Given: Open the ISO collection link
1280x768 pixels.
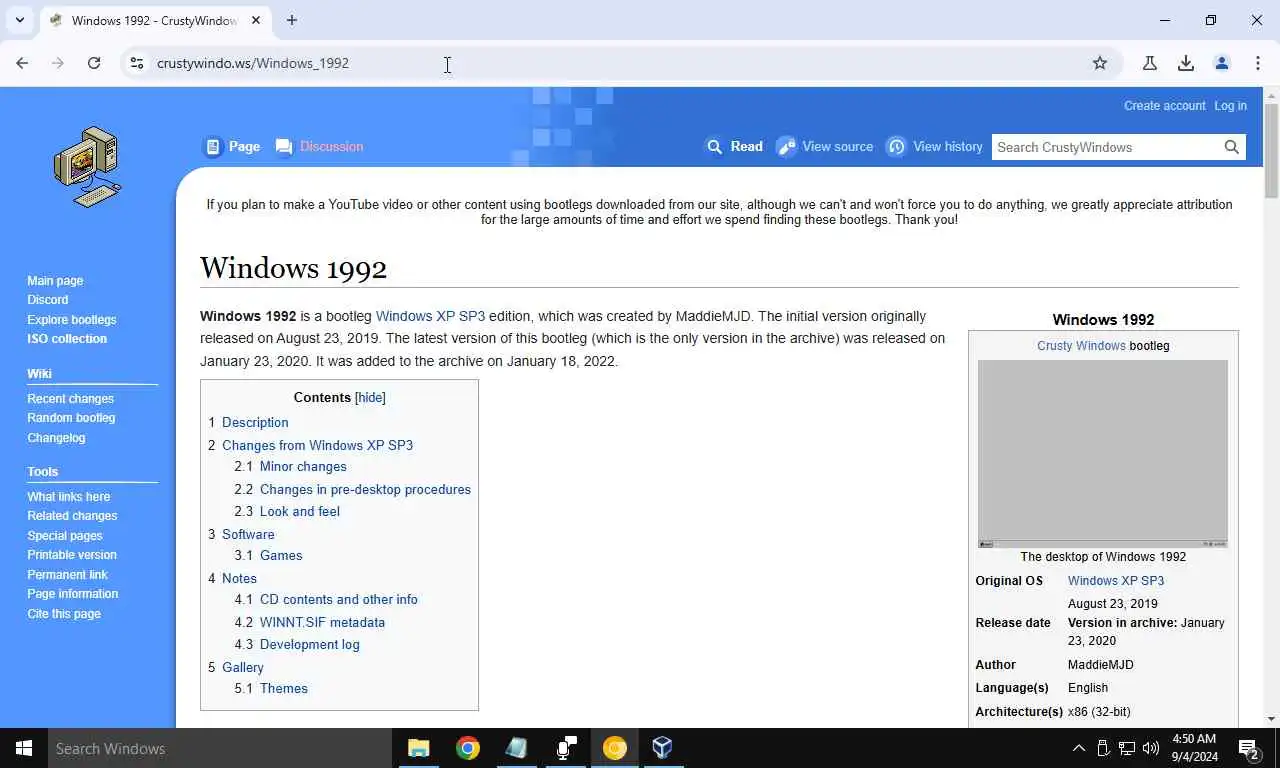Looking at the screenshot, I should pyautogui.click(x=67, y=339).
